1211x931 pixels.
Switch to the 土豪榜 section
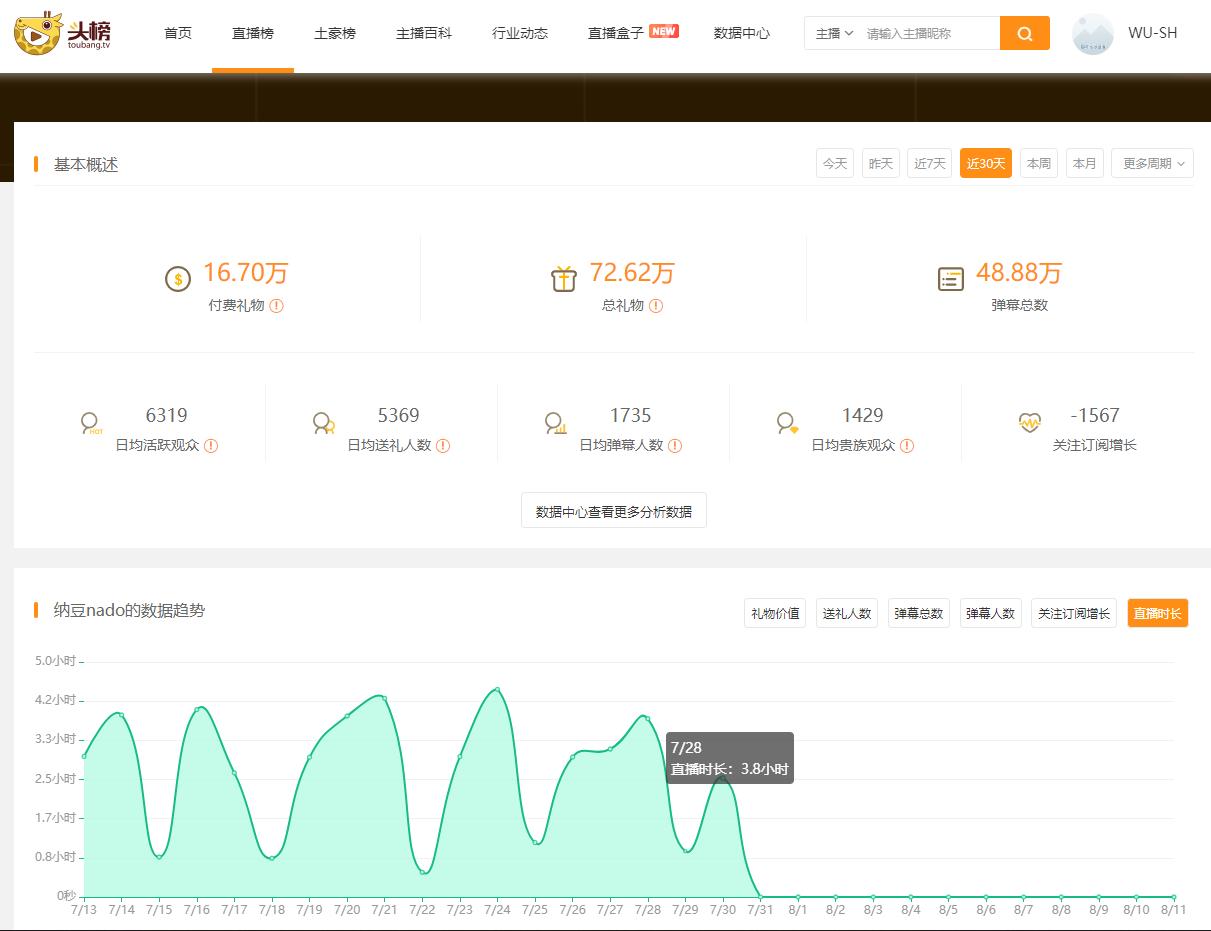pyautogui.click(x=335, y=32)
